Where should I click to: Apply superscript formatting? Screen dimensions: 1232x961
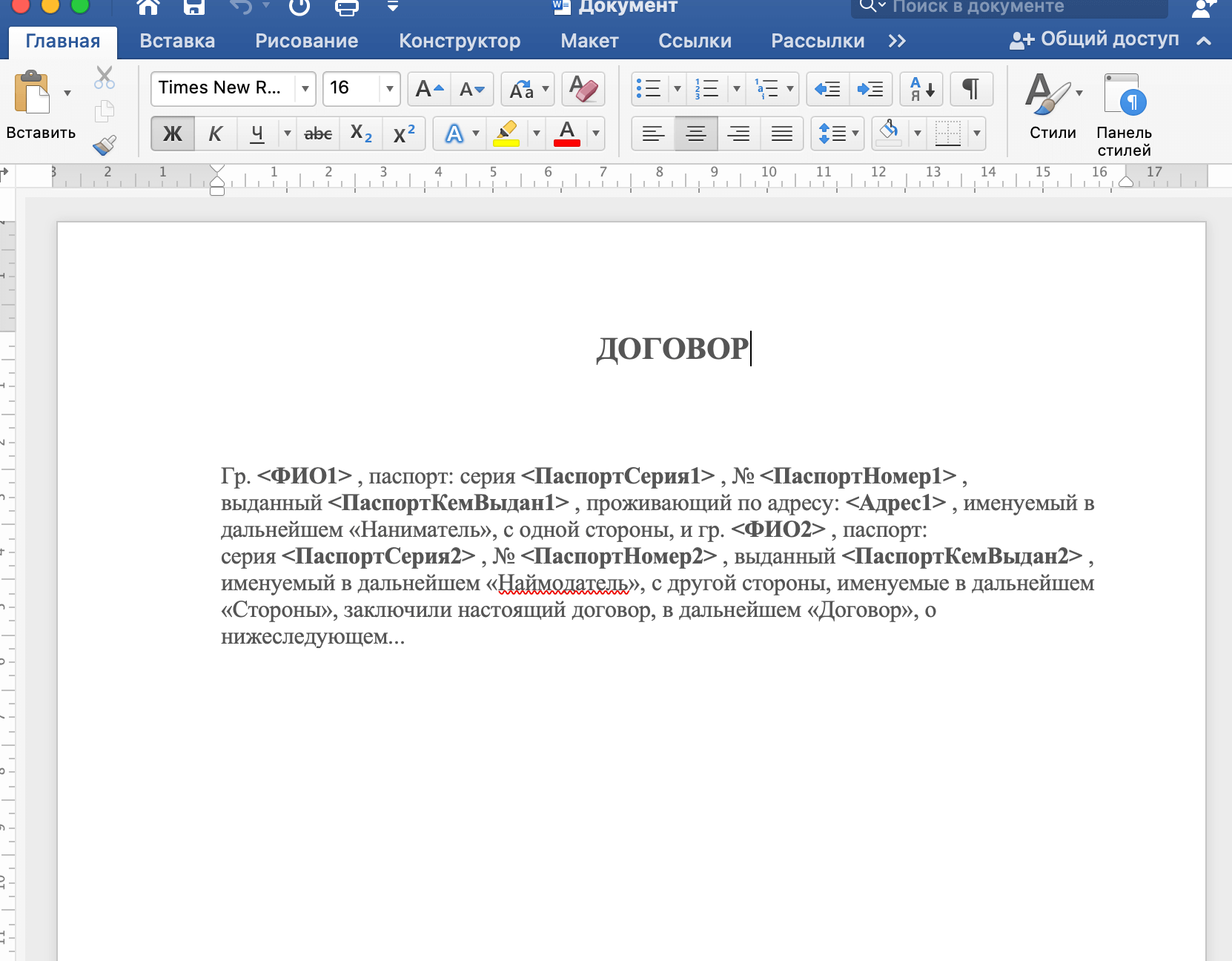coord(404,133)
